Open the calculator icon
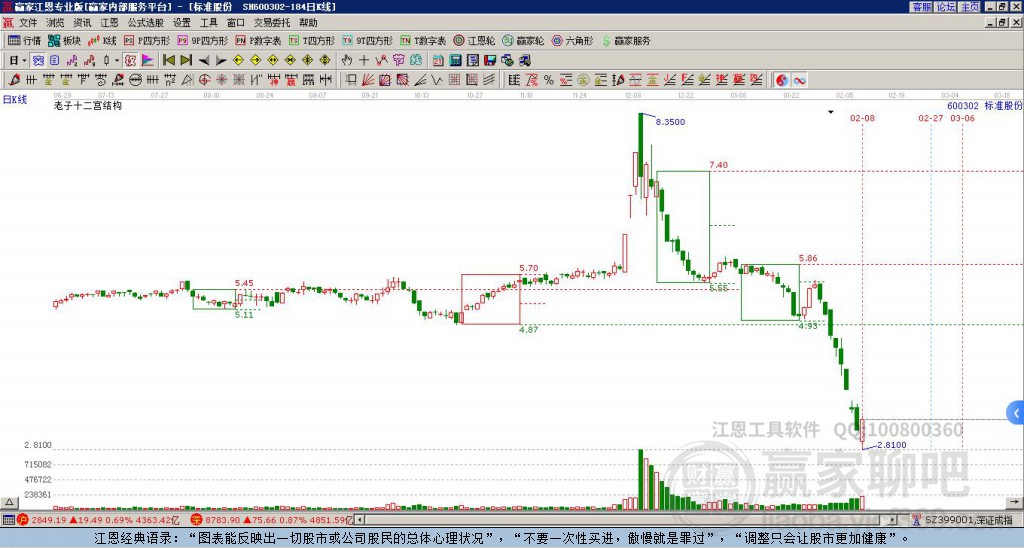 point(455,60)
